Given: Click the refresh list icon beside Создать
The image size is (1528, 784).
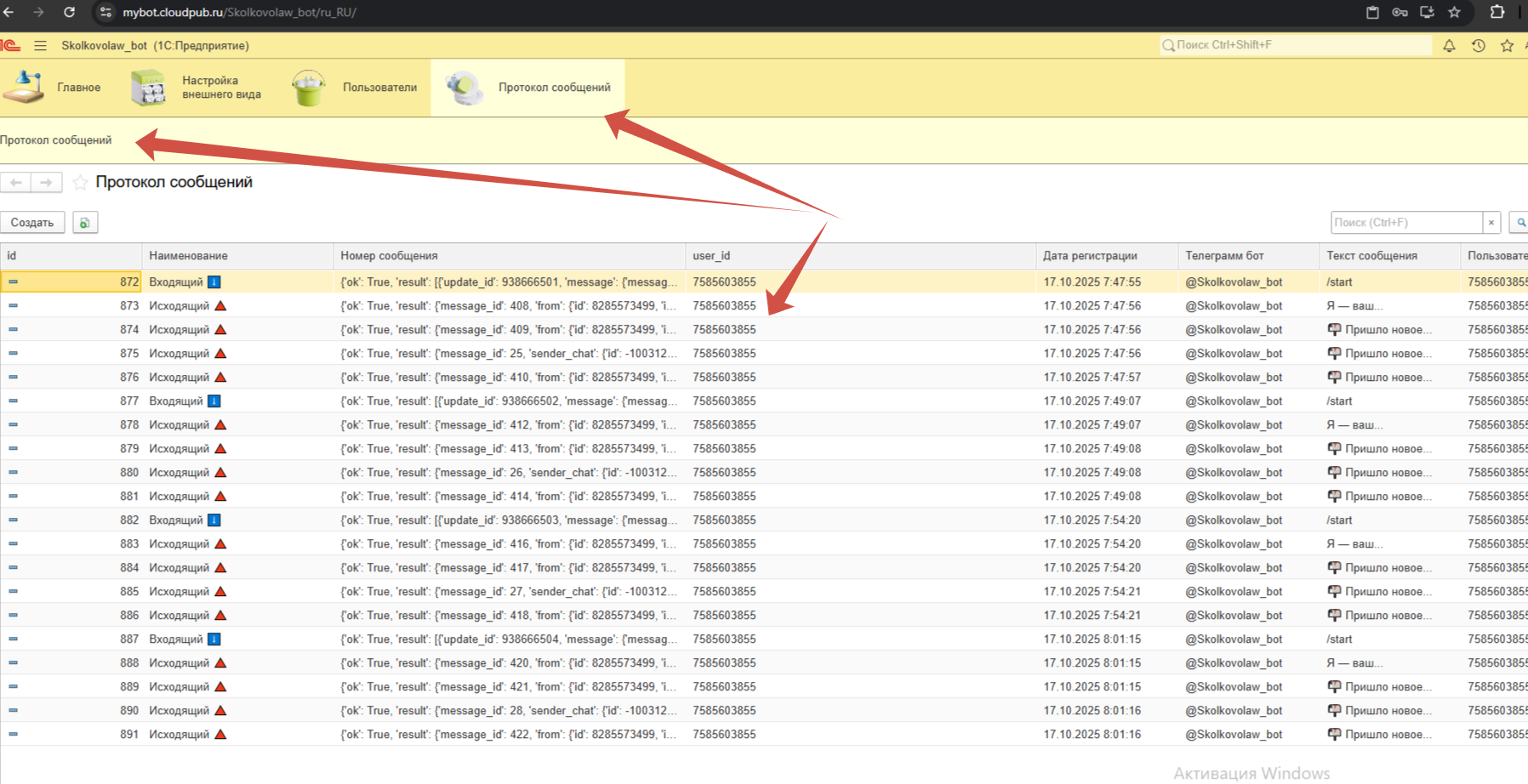Looking at the screenshot, I should 85,223.
